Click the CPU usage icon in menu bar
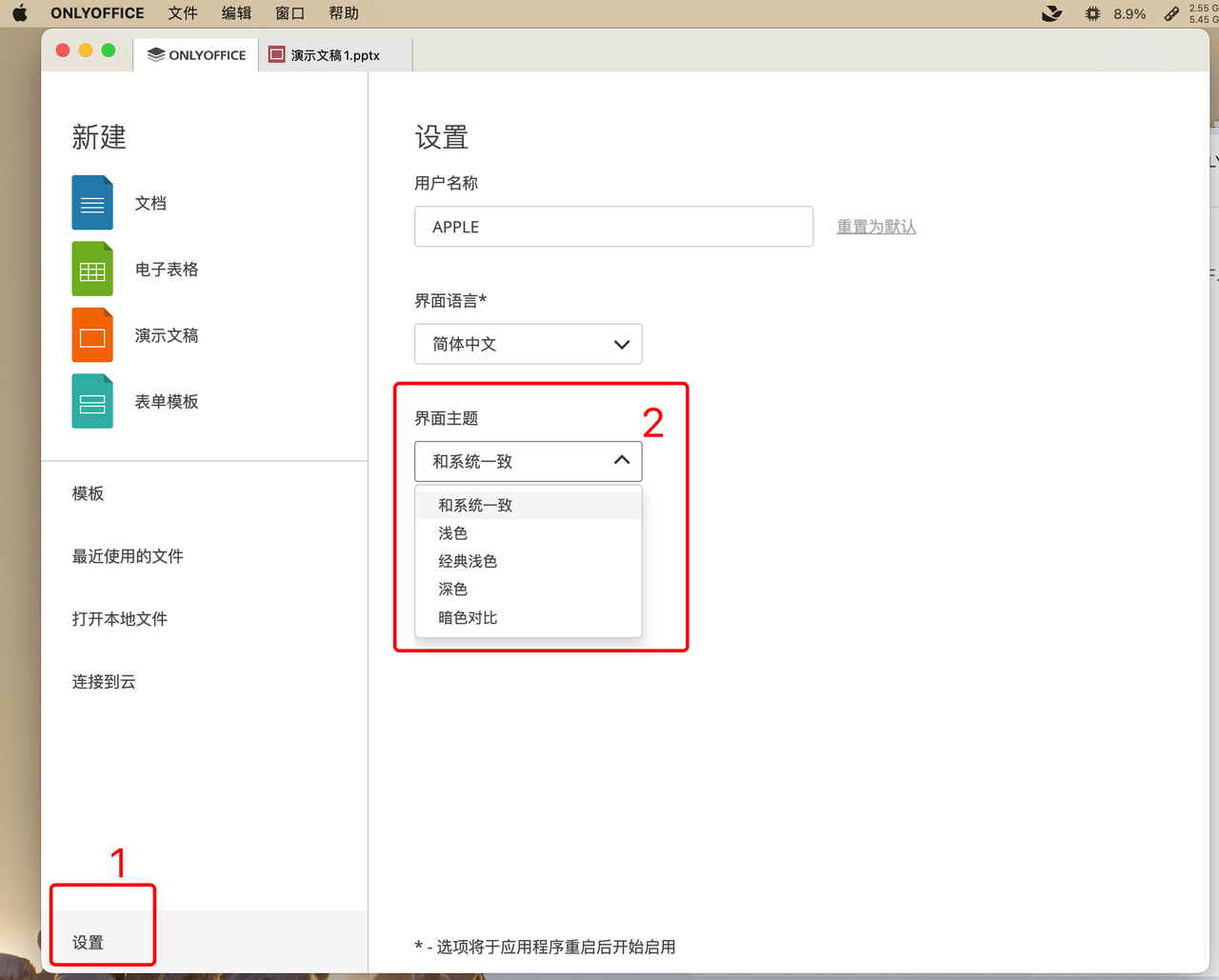Viewport: 1219px width, 980px height. tap(1092, 13)
